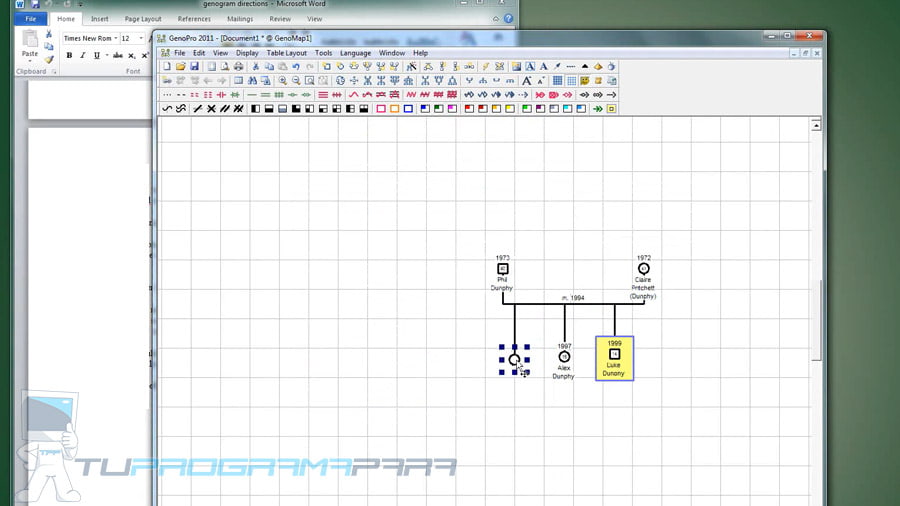Select the blue border square swatch
The width and height of the screenshot is (900, 506).
pyautogui.click(x=408, y=108)
